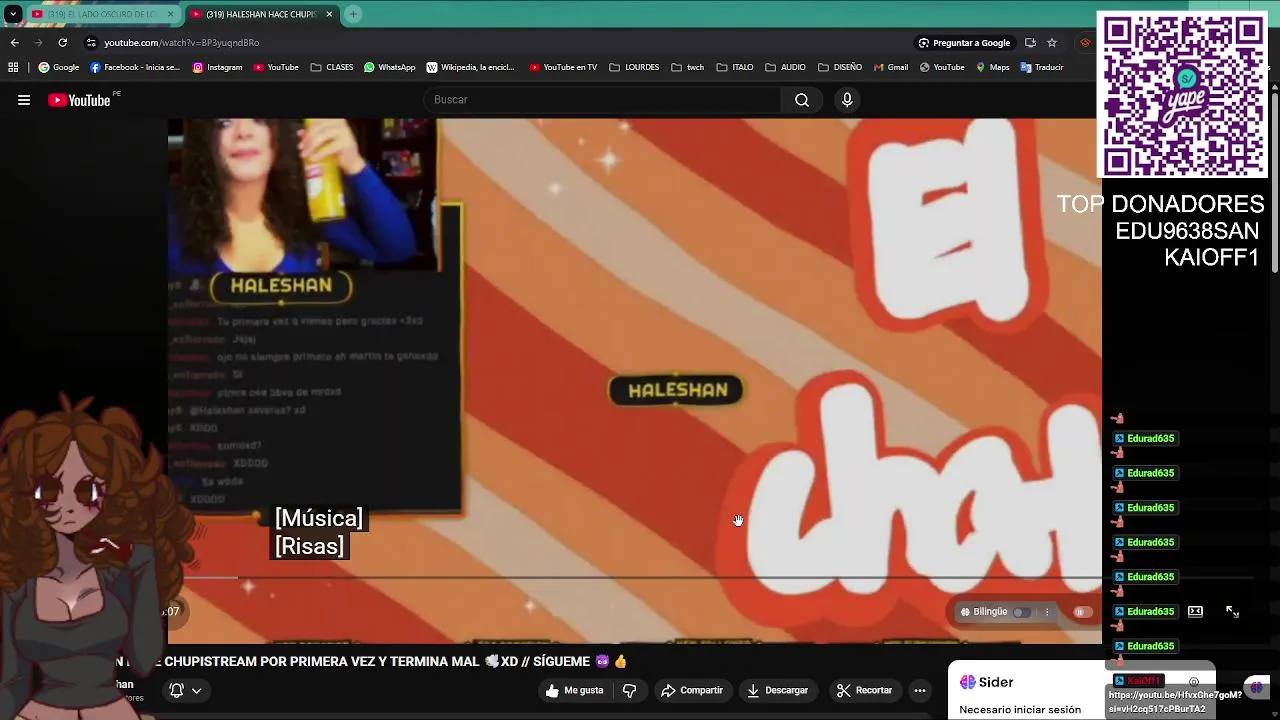Open the Instagram bookmark
The image size is (1280, 720).
click(x=217, y=67)
